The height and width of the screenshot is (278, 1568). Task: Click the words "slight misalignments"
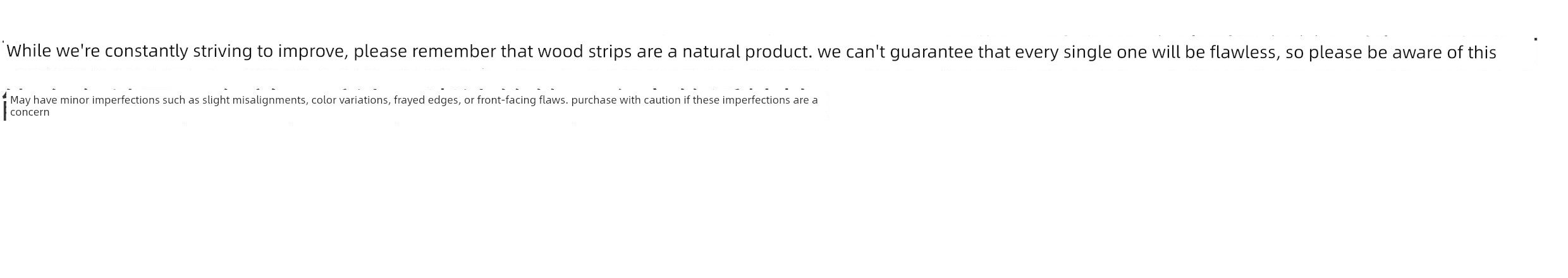point(254,100)
